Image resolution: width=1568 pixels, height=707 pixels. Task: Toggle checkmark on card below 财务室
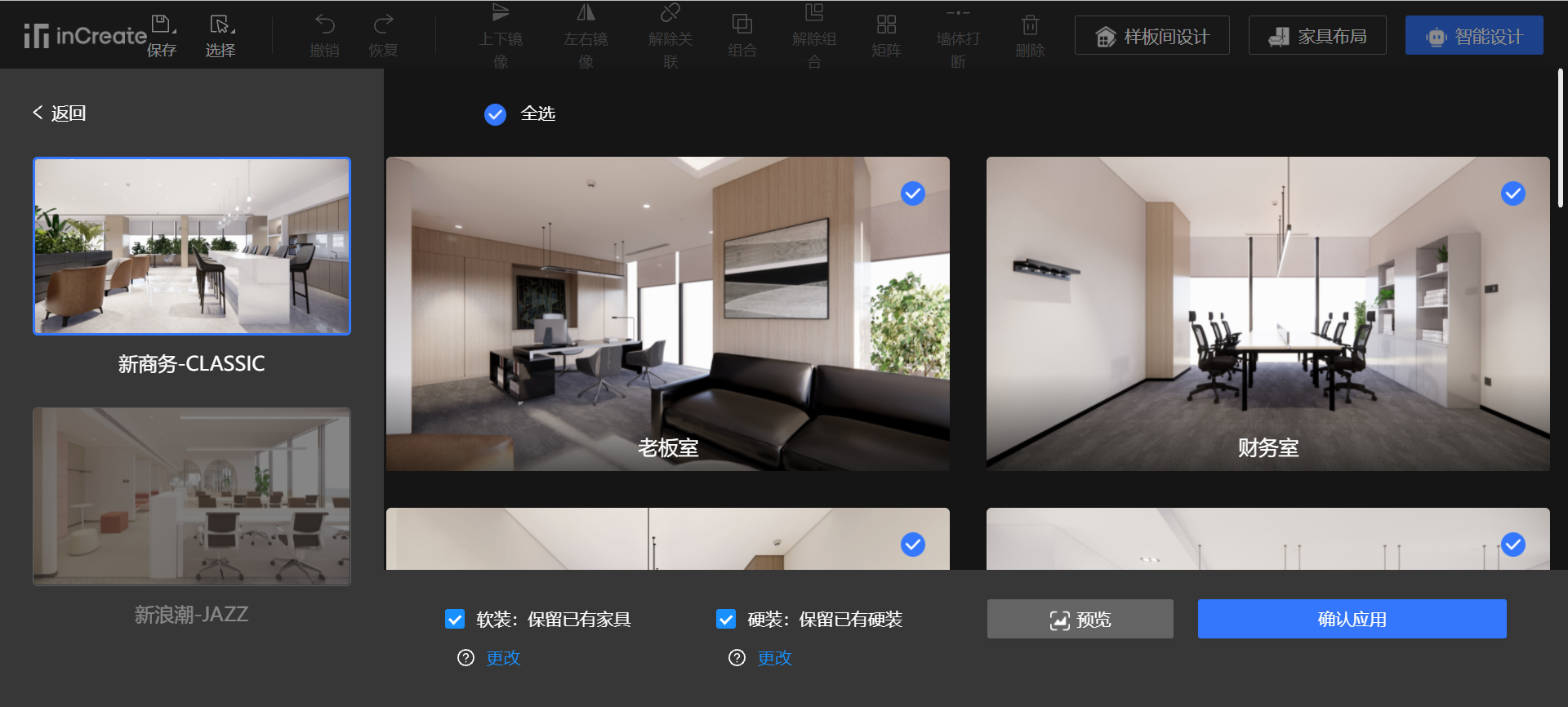point(1513,545)
